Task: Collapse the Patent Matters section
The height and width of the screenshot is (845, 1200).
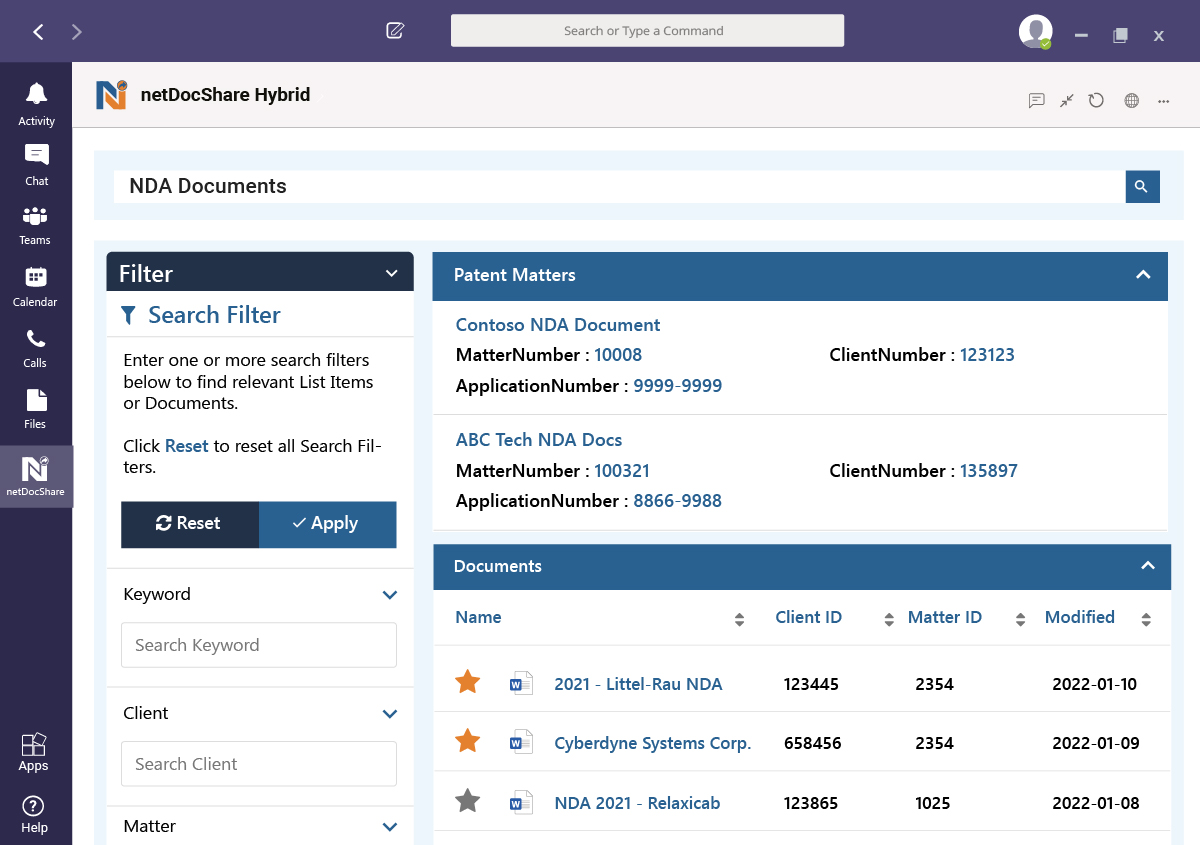Action: pos(1143,275)
